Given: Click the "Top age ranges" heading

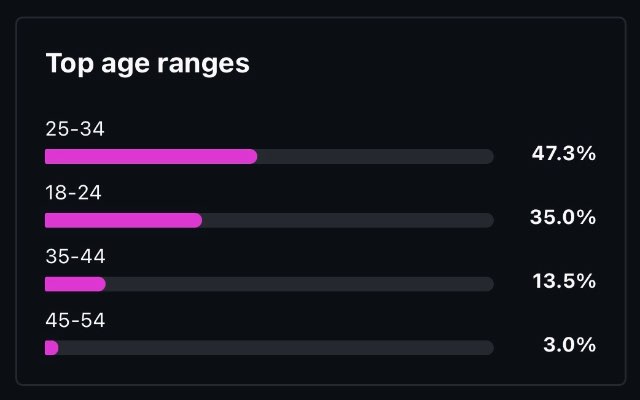Looking at the screenshot, I should click(148, 64).
